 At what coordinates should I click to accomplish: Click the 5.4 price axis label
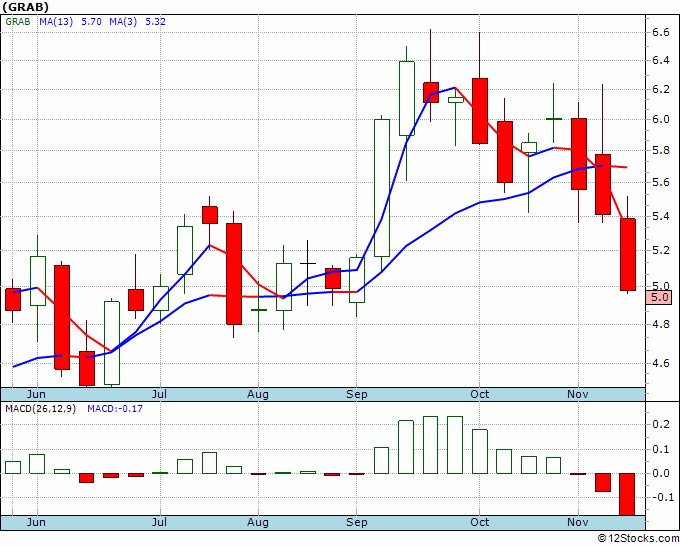(x=661, y=216)
